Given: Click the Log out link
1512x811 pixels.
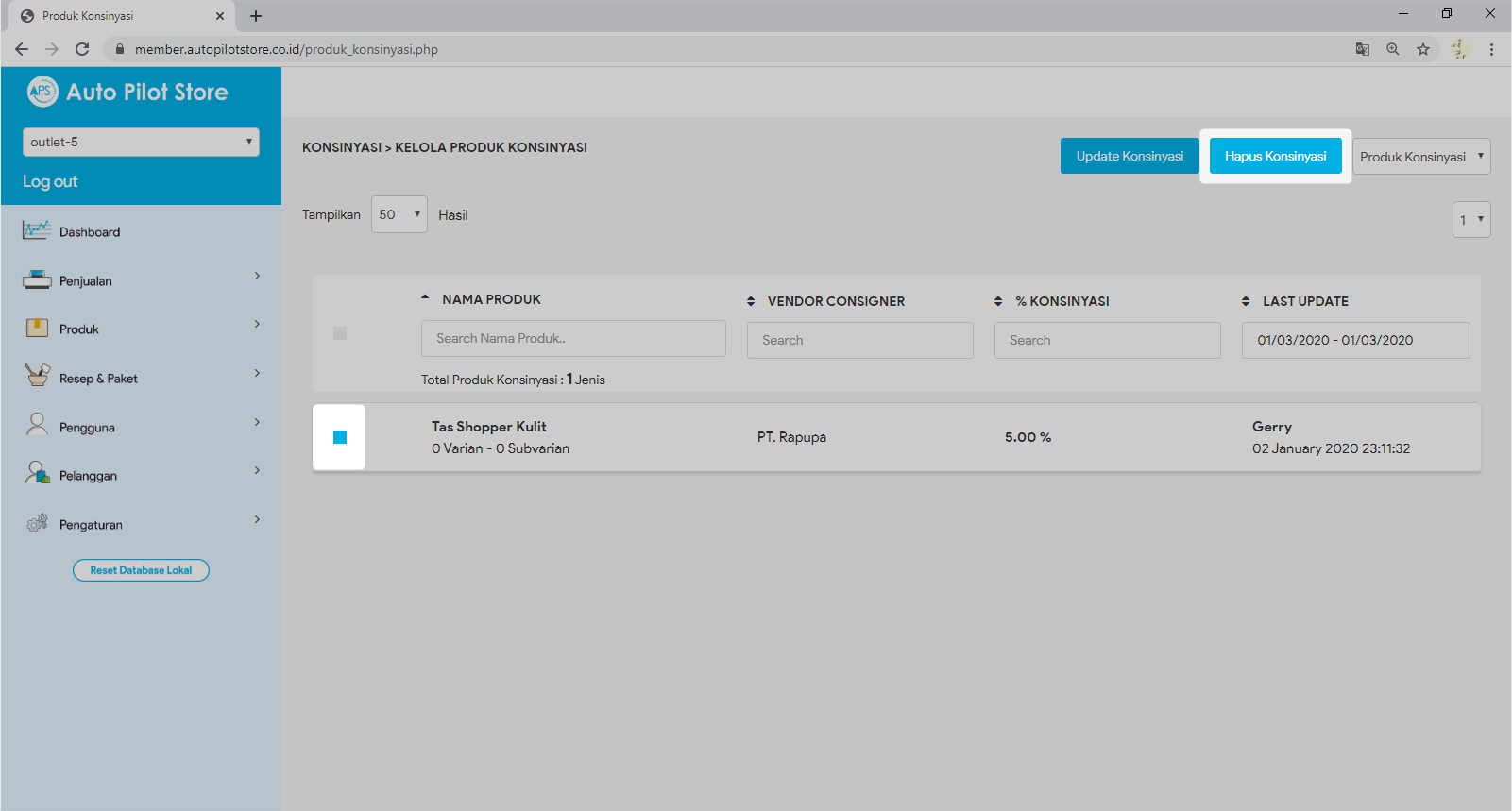Looking at the screenshot, I should click(50, 181).
